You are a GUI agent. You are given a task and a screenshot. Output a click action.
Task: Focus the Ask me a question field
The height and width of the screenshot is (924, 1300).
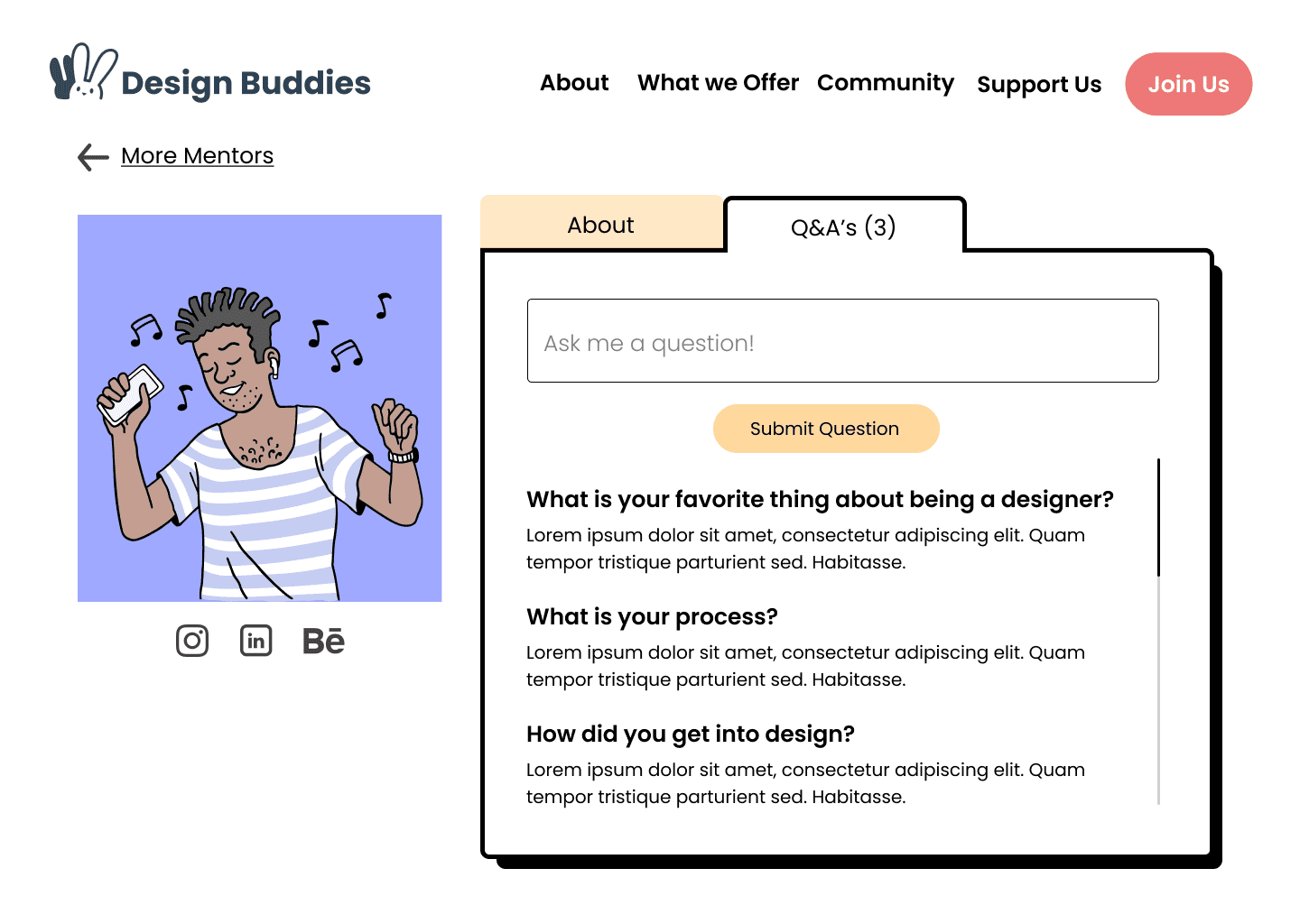842,341
